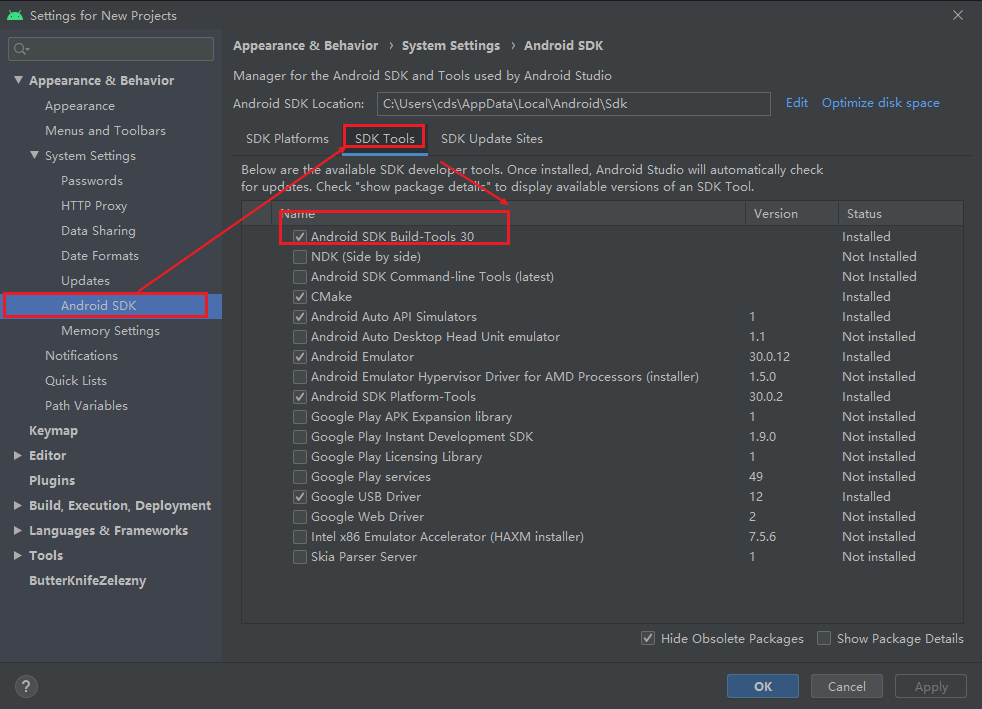This screenshot has height=709, width=982.
Task: Check Android Emulator Hypervisor Driver for AMD
Action: pos(300,377)
